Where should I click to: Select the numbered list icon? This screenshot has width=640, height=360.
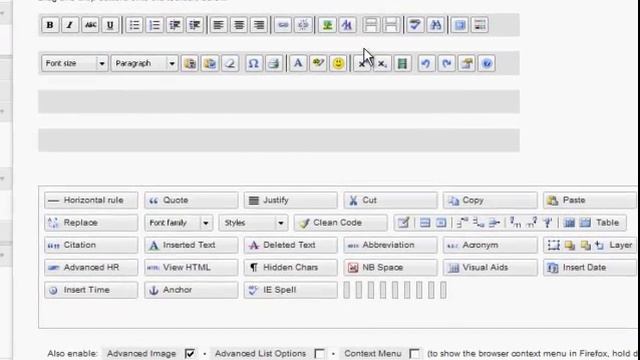click(x=154, y=25)
